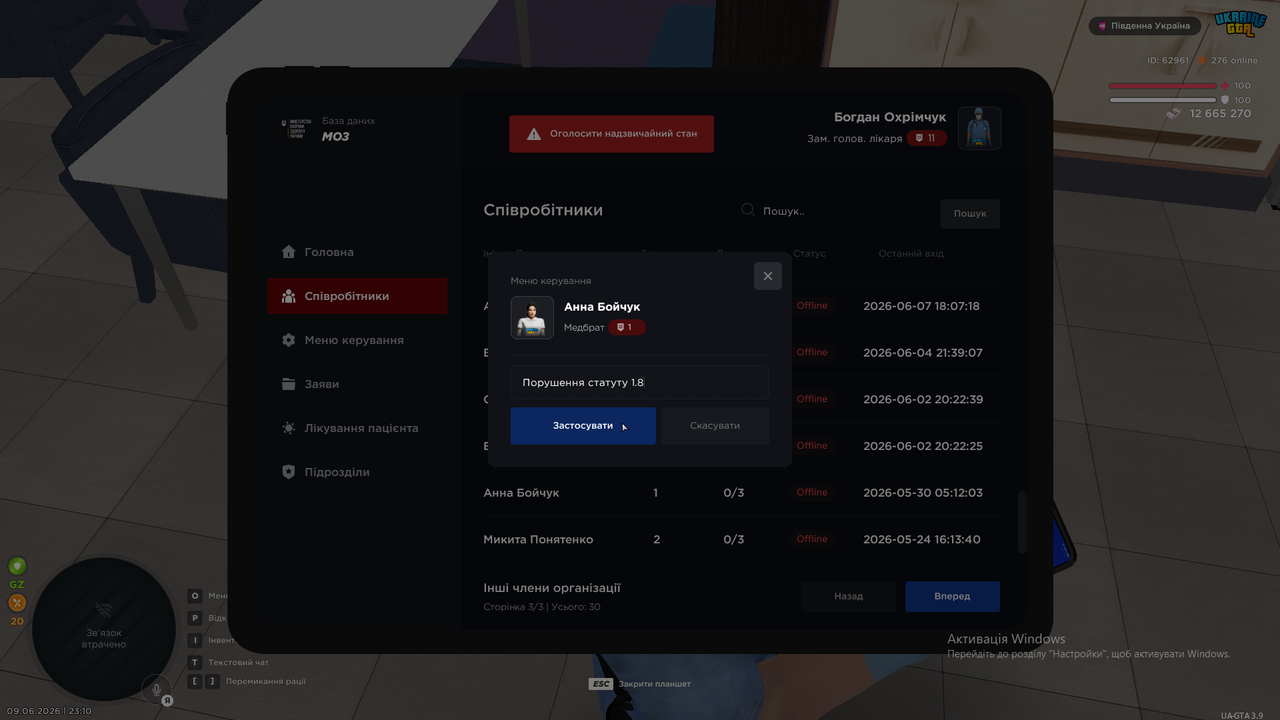The image size is (1280, 720).
Task: Click Offline status in Микита Понятенко row
Action: point(812,539)
